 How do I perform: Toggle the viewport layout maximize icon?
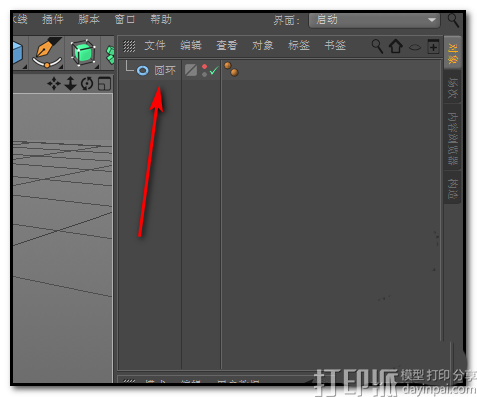104,84
